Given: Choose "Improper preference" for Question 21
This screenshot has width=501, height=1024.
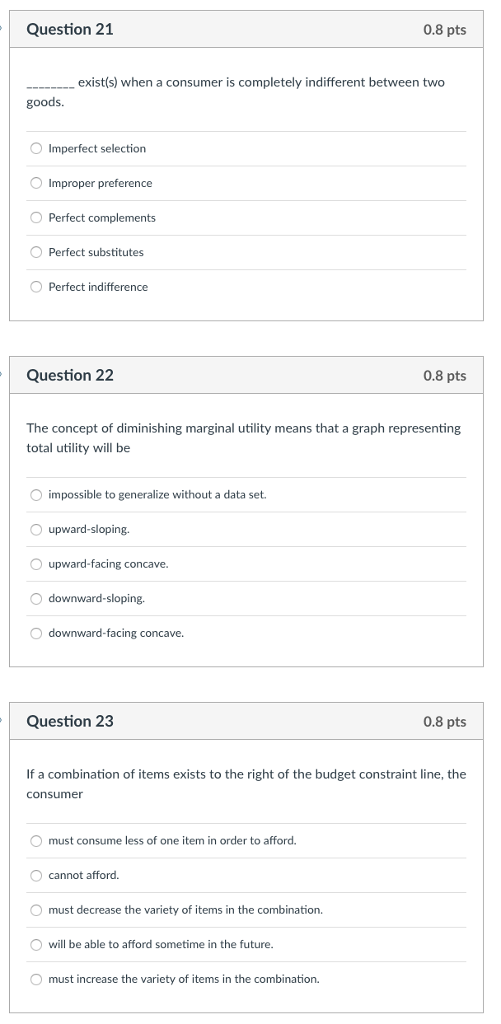Looking at the screenshot, I should 37,183.
